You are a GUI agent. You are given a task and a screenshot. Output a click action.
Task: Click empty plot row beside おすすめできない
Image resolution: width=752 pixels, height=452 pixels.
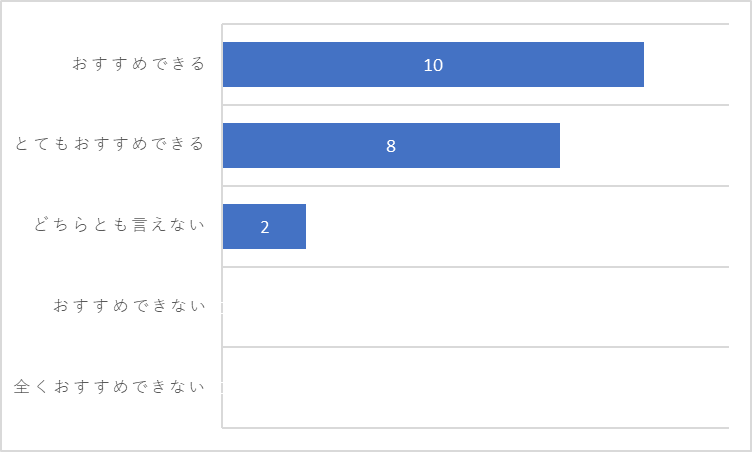tap(476, 307)
